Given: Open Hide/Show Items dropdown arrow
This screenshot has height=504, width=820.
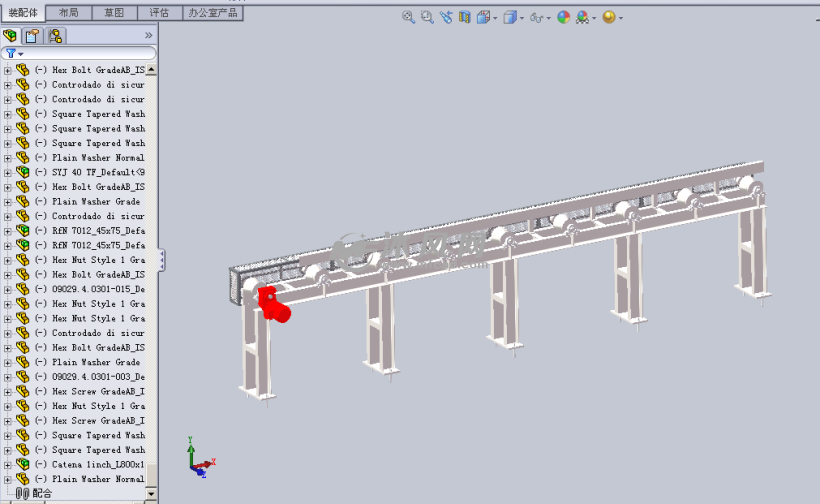Looking at the screenshot, I should [x=548, y=18].
